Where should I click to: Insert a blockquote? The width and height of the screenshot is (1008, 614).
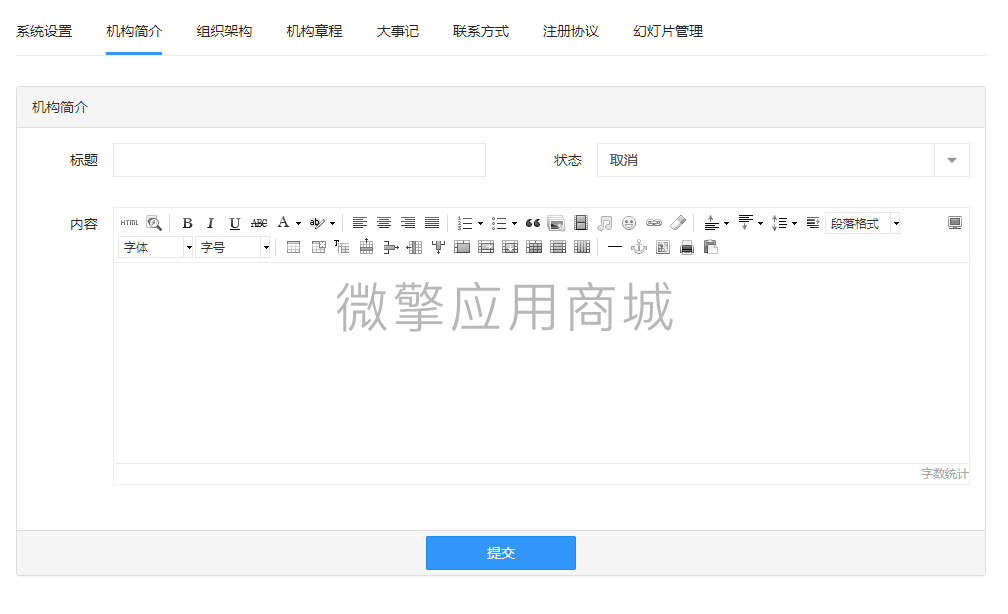click(x=533, y=223)
